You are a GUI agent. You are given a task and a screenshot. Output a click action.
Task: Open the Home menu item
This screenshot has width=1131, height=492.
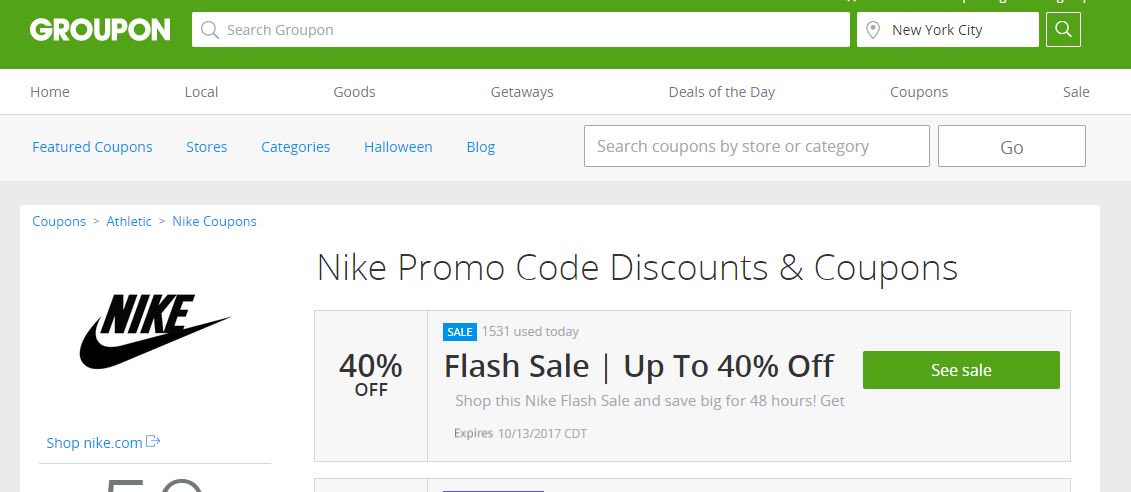coord(50,92)
